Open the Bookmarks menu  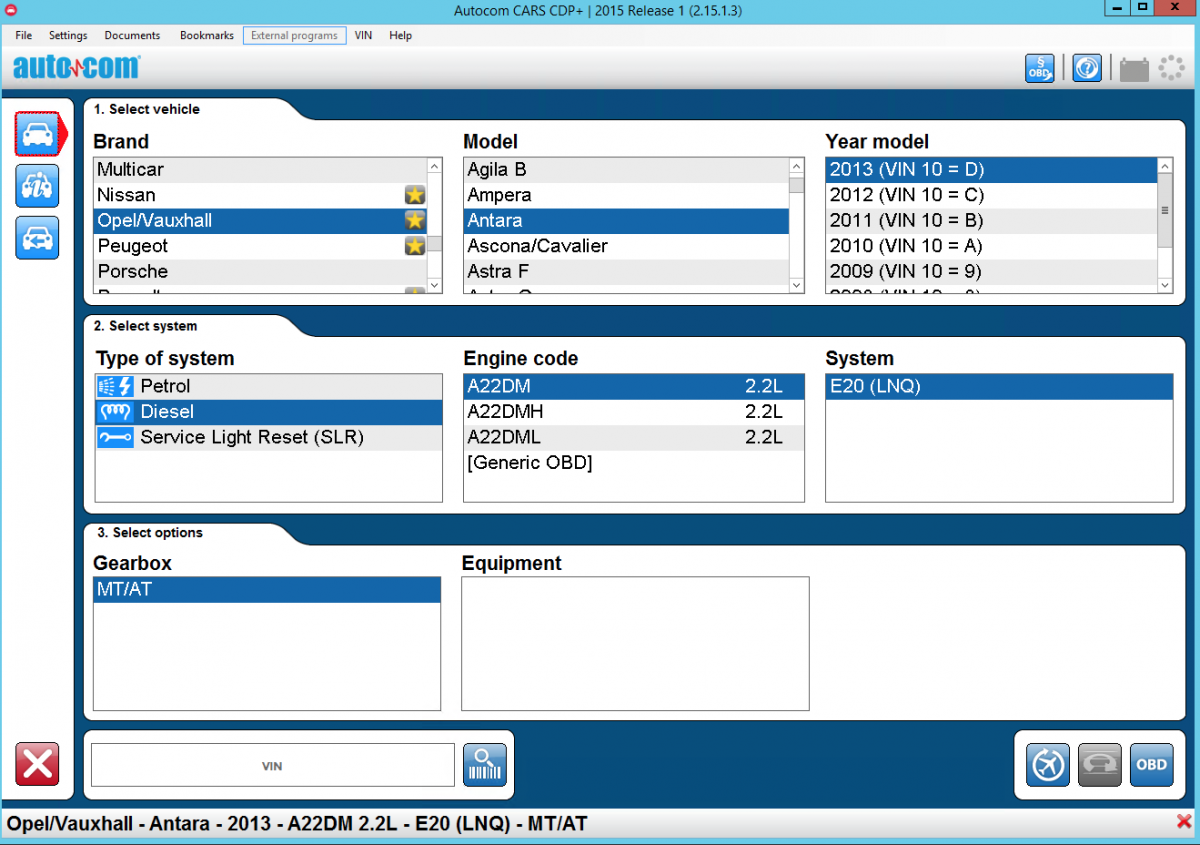pyautogui.click(x=207, y=35)
